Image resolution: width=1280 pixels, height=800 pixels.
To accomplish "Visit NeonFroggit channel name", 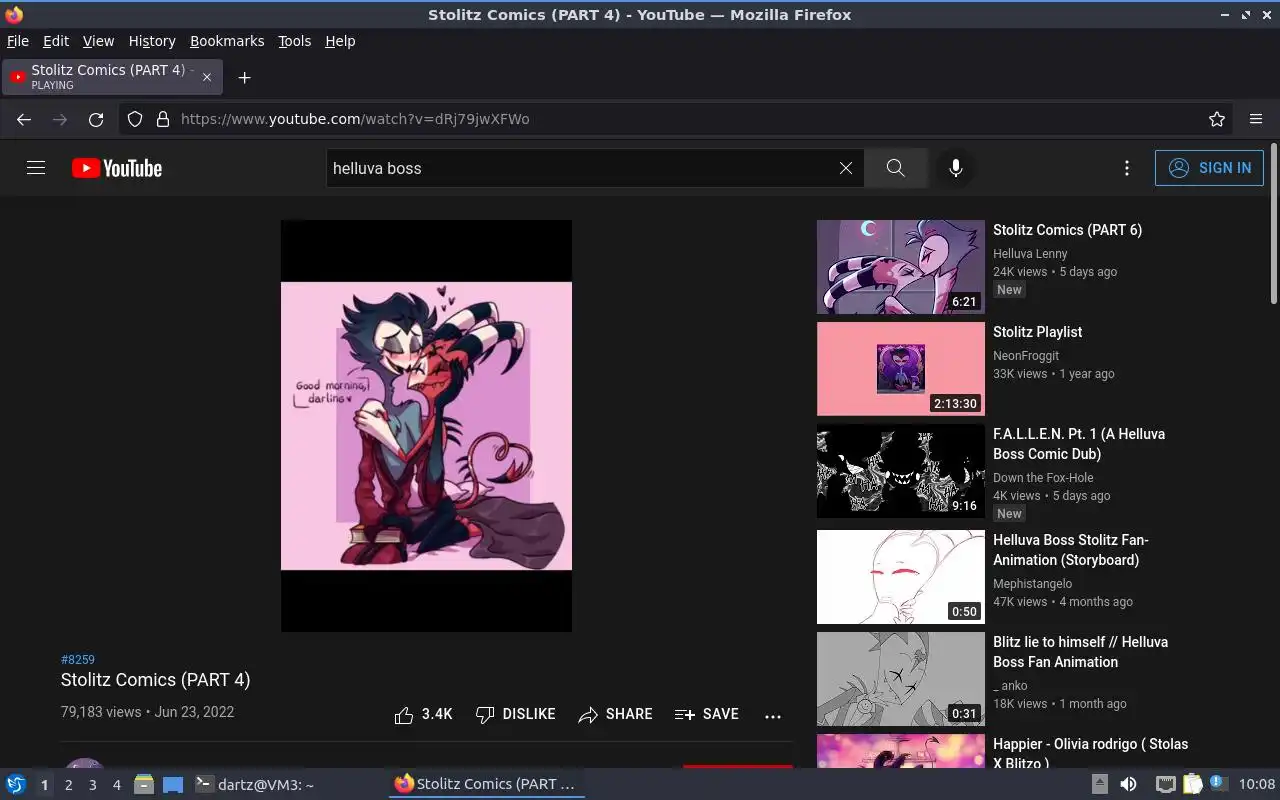I will 1026,356.
